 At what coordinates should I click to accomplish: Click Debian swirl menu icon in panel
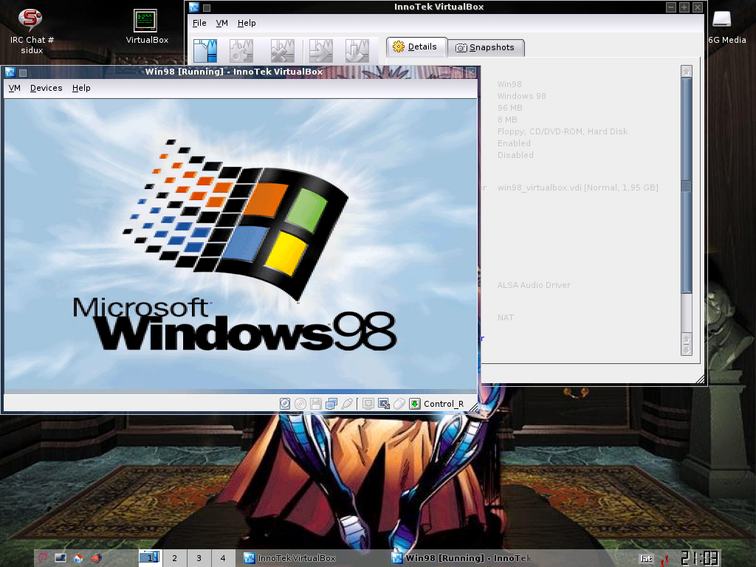click(43, 558)
